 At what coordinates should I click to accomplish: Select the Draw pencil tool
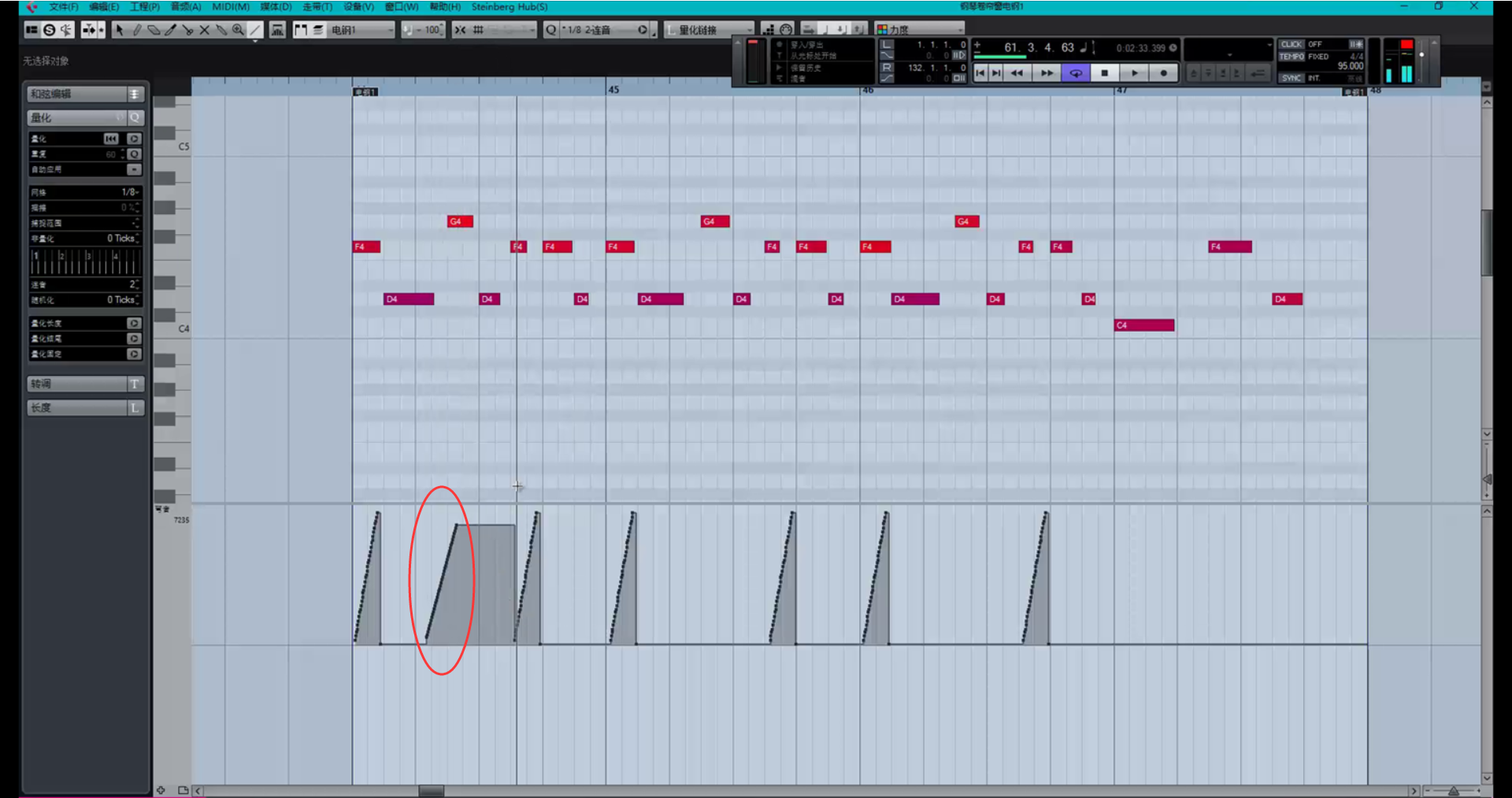[x=136, y=30]
